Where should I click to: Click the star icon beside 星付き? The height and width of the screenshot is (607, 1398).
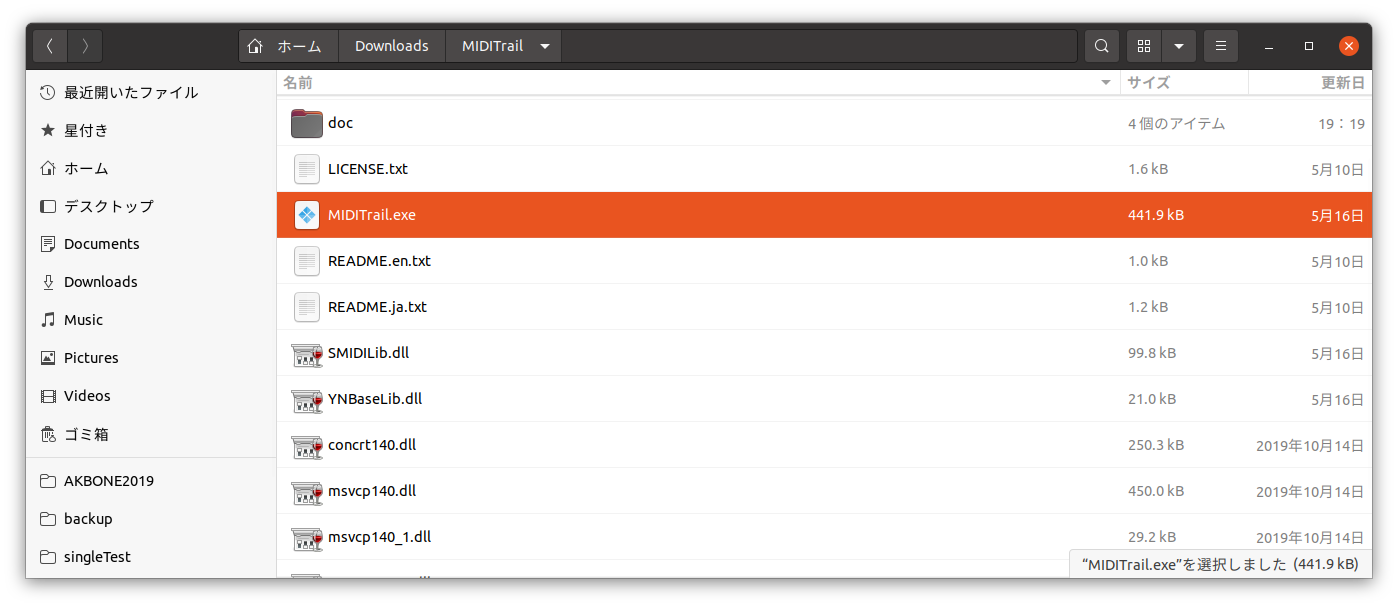pos(47,130)
